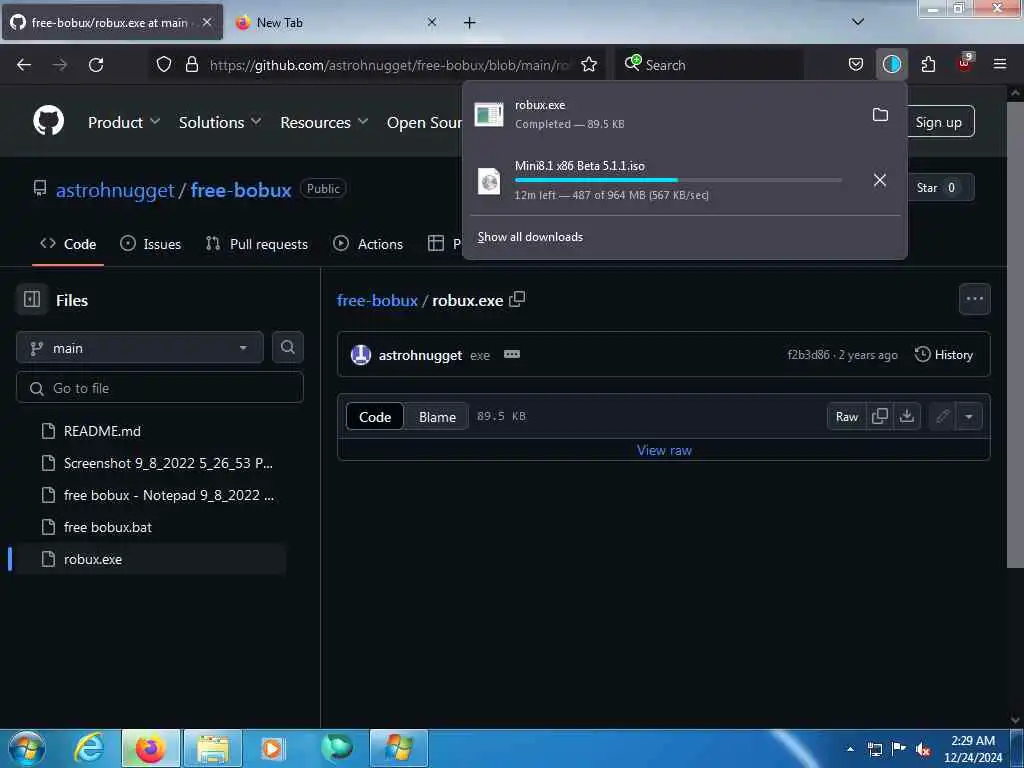Open the Actions tab
Screen dimensions: 1024x768
(x=368, y=244)
